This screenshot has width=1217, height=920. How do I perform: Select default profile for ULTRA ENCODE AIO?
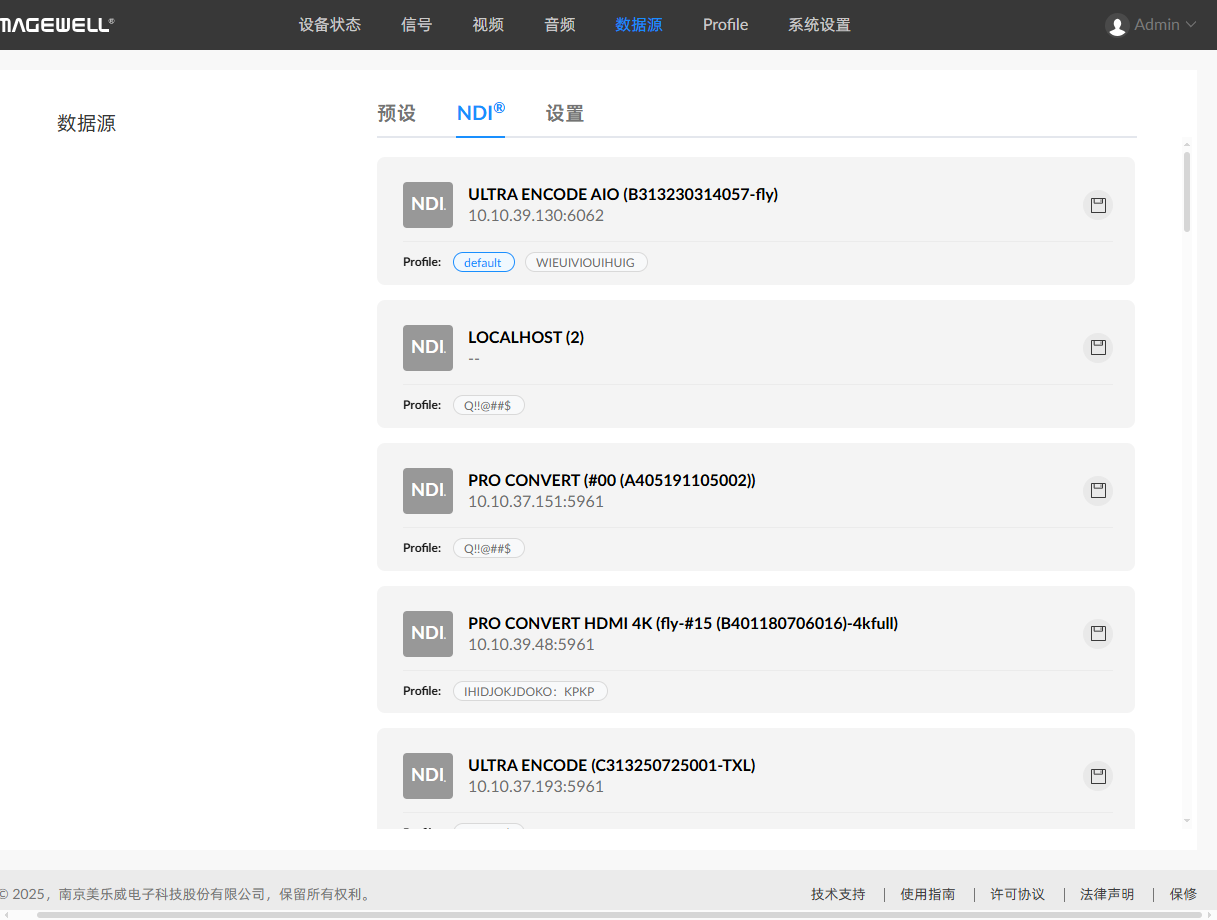(x=483, y=262)
